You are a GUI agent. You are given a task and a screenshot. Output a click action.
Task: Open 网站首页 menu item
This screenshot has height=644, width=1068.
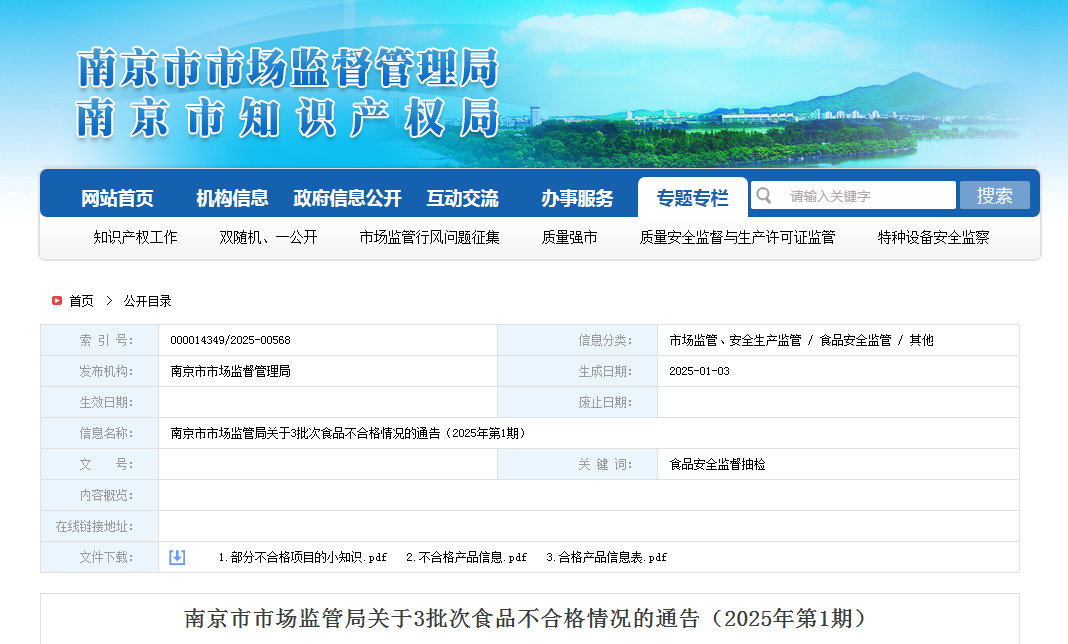pos(117,198)
